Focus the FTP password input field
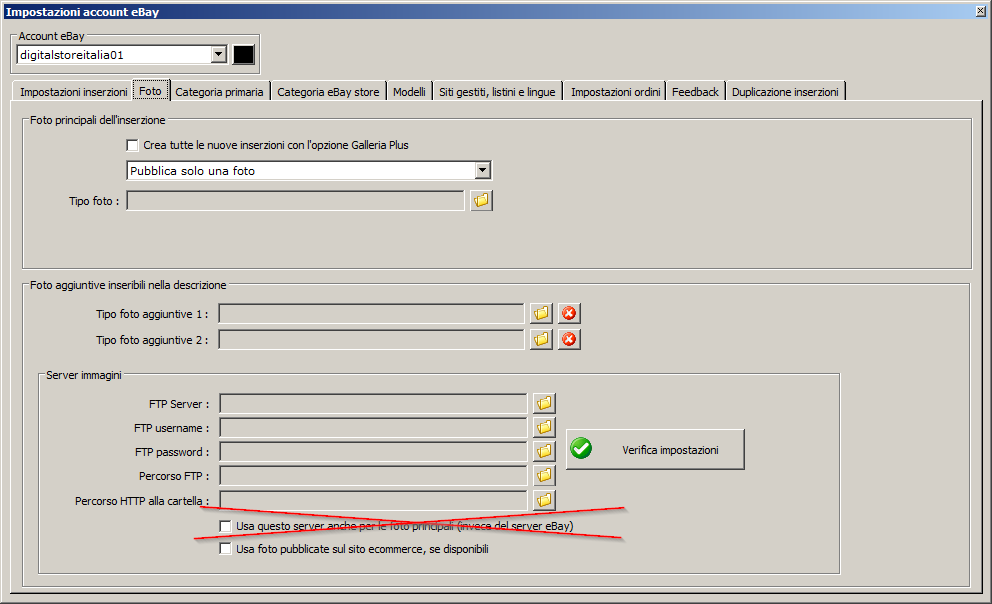 tap(373, 452)
